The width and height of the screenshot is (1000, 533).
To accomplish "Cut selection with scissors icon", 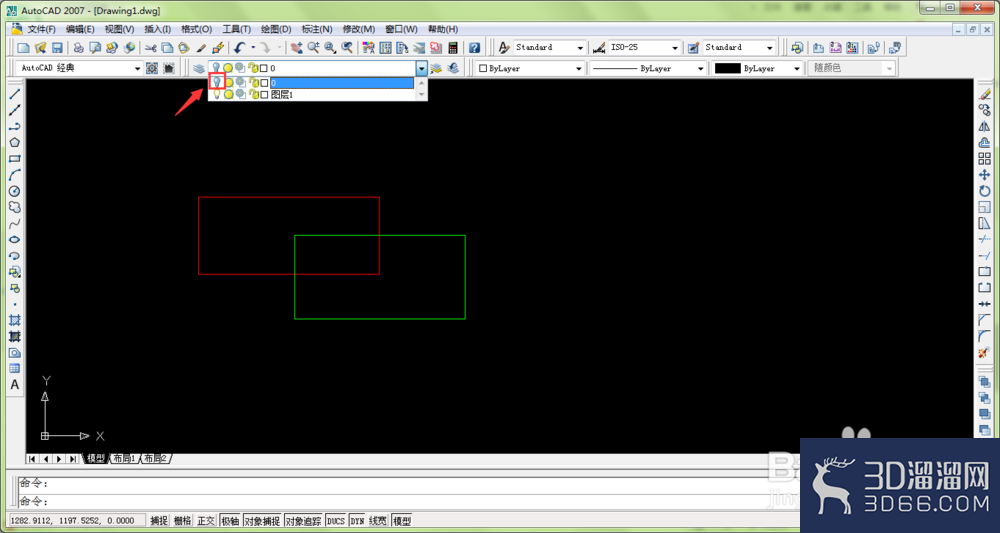I will pos(151,48).
